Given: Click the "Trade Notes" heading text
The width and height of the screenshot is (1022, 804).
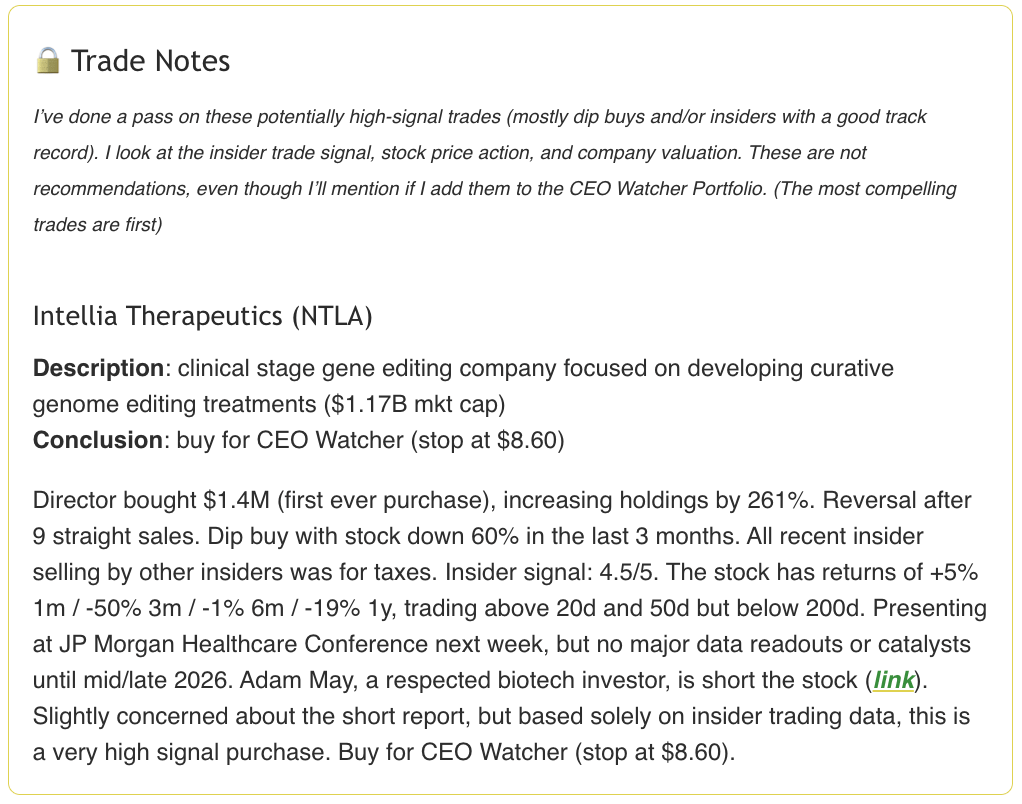Looking at the screenshot, I should click(x=150, y=62).
